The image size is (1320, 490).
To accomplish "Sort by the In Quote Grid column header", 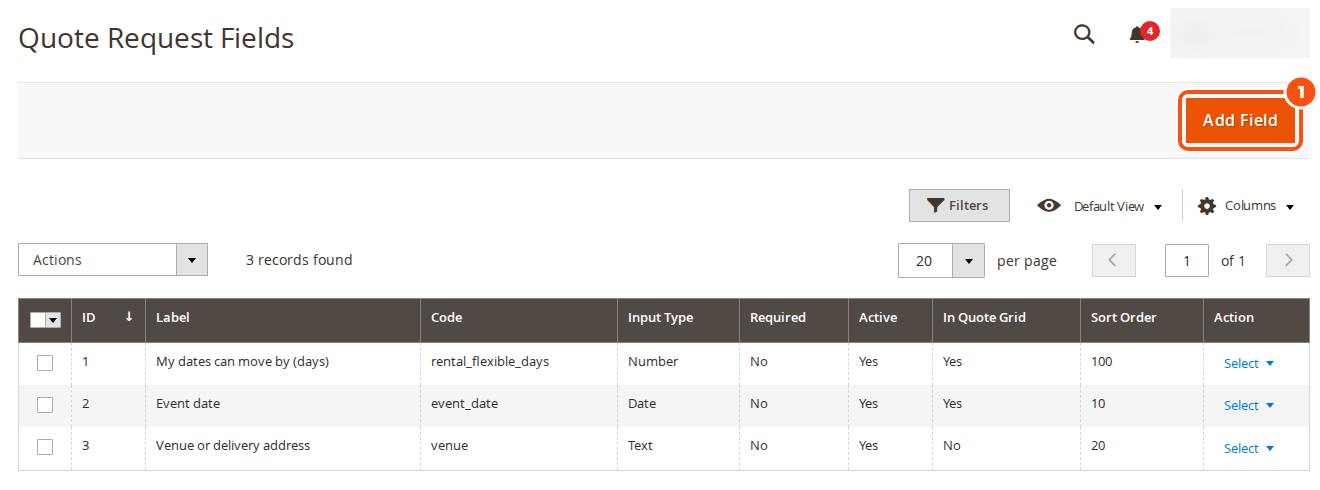I will click(x=1006, y=318).
